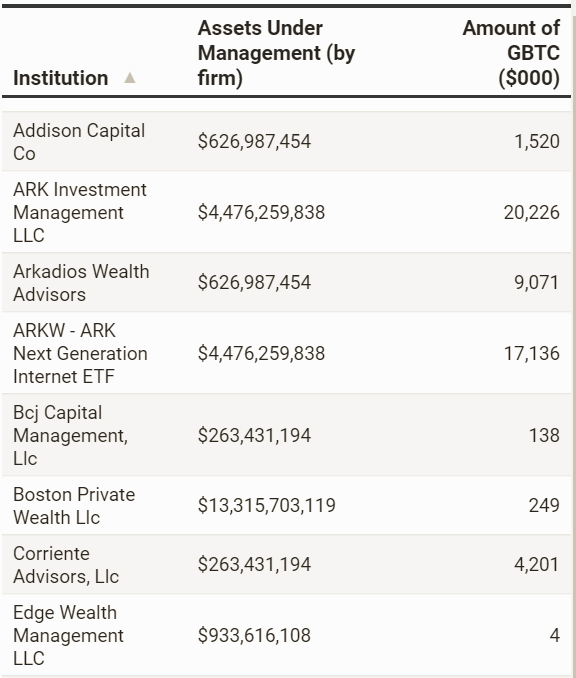Sort by Amount of GBTC column
Viewport: 576px width, 678px height.
[x=511, y=53]
